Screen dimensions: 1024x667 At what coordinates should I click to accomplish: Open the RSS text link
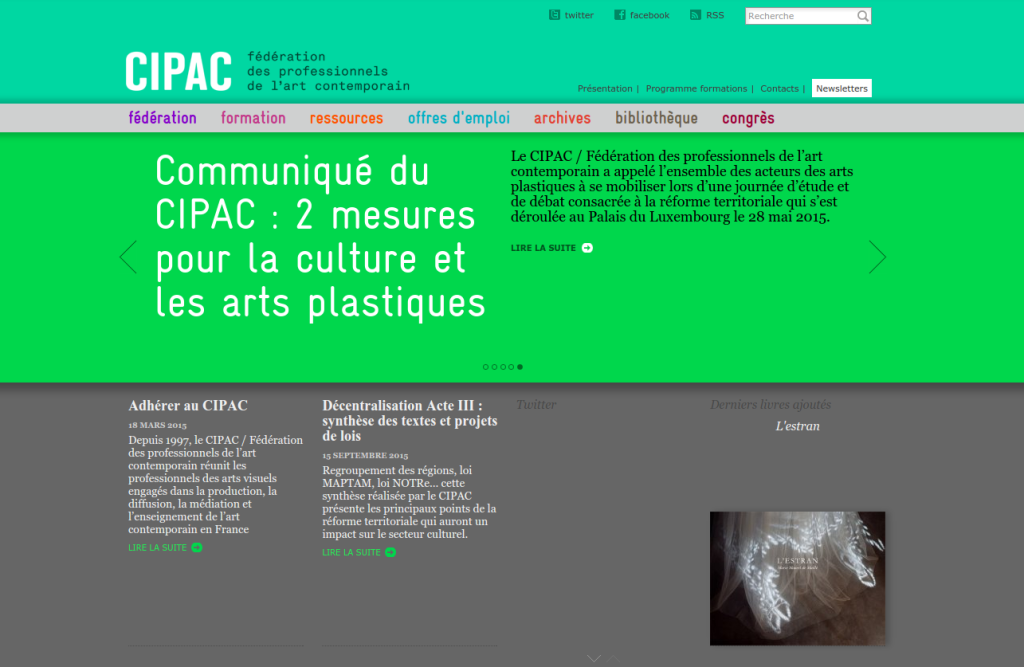(x=715, y=15)
